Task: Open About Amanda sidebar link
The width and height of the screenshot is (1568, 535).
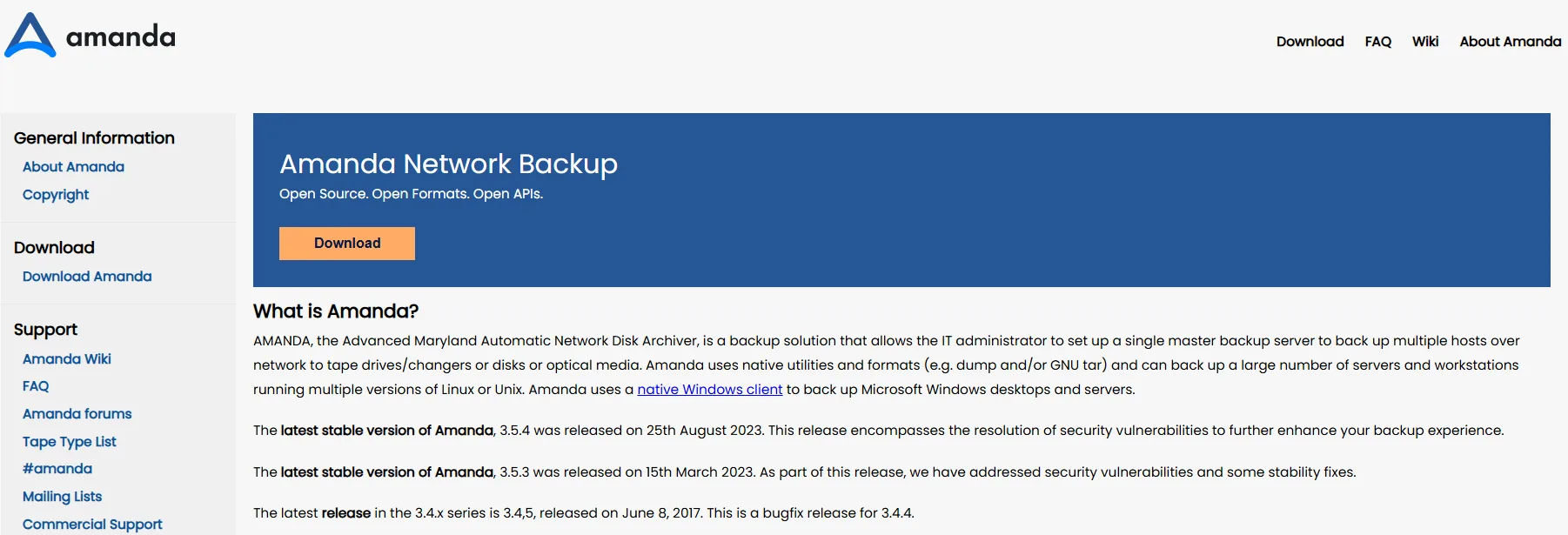Action: point(73,167)
